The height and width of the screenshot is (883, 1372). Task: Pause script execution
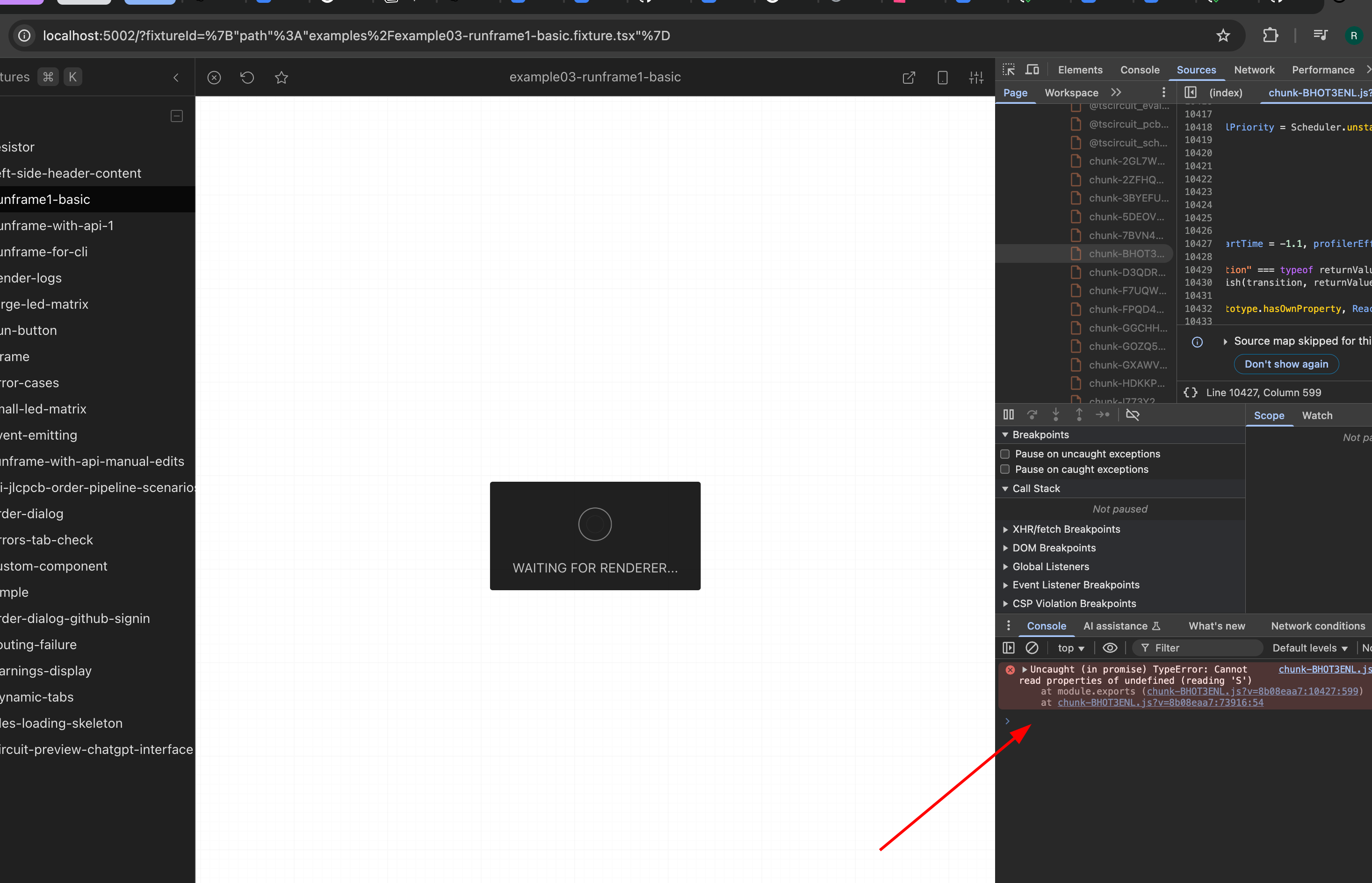pos(1009,414)
